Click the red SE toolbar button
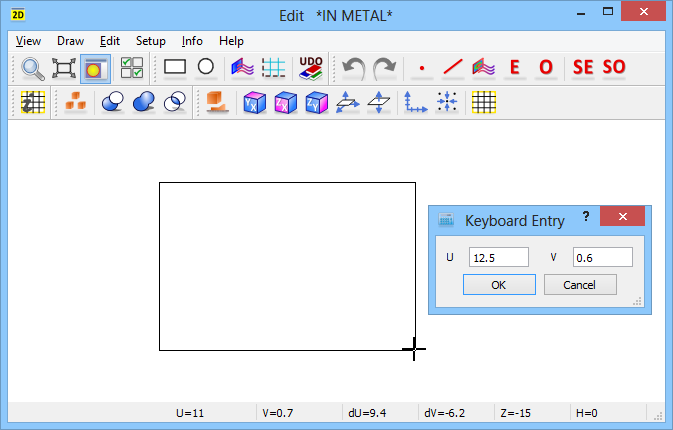The height and width of the screenshot is (430, 673). coord(582,68)
